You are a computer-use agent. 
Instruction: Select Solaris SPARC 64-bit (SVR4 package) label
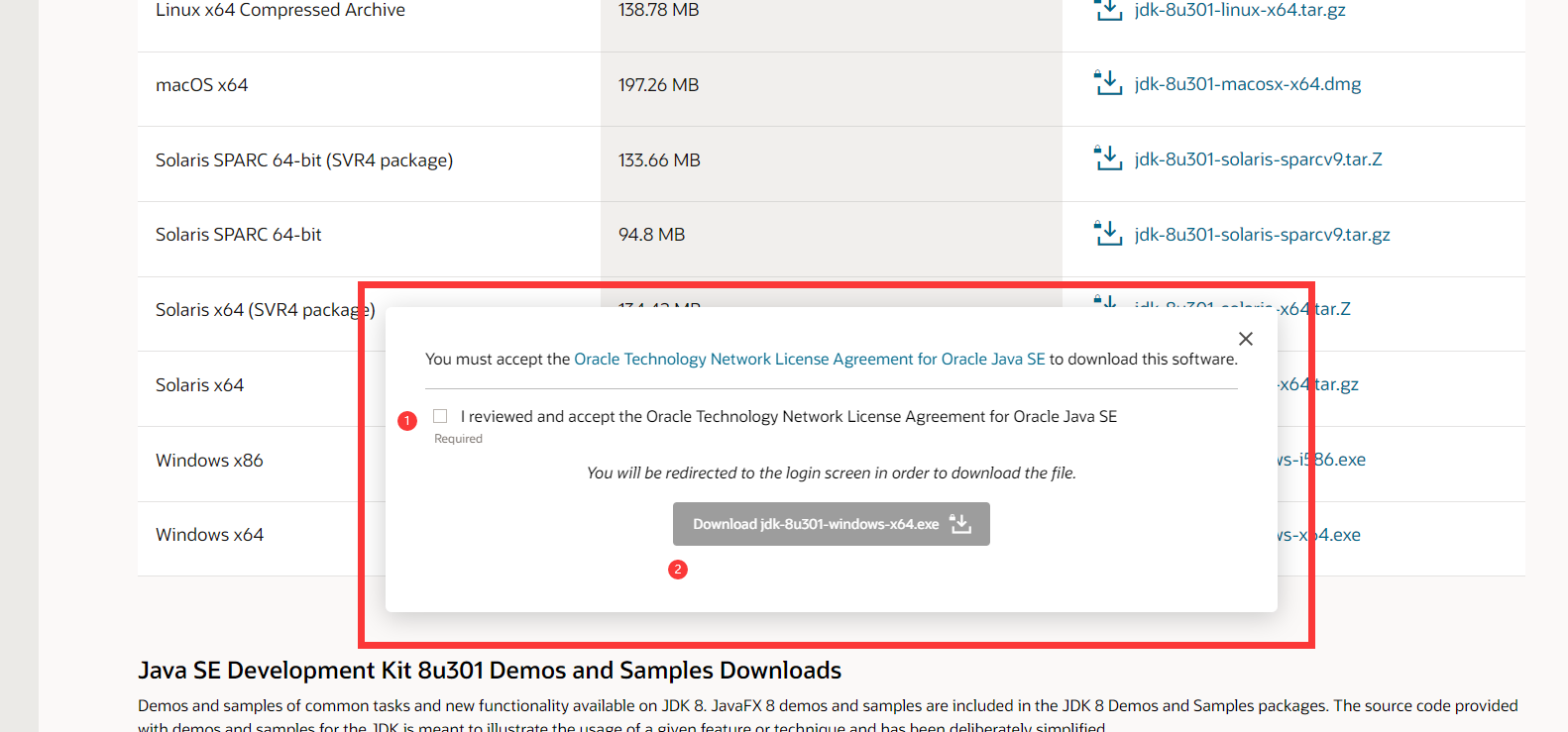(304, 160)
